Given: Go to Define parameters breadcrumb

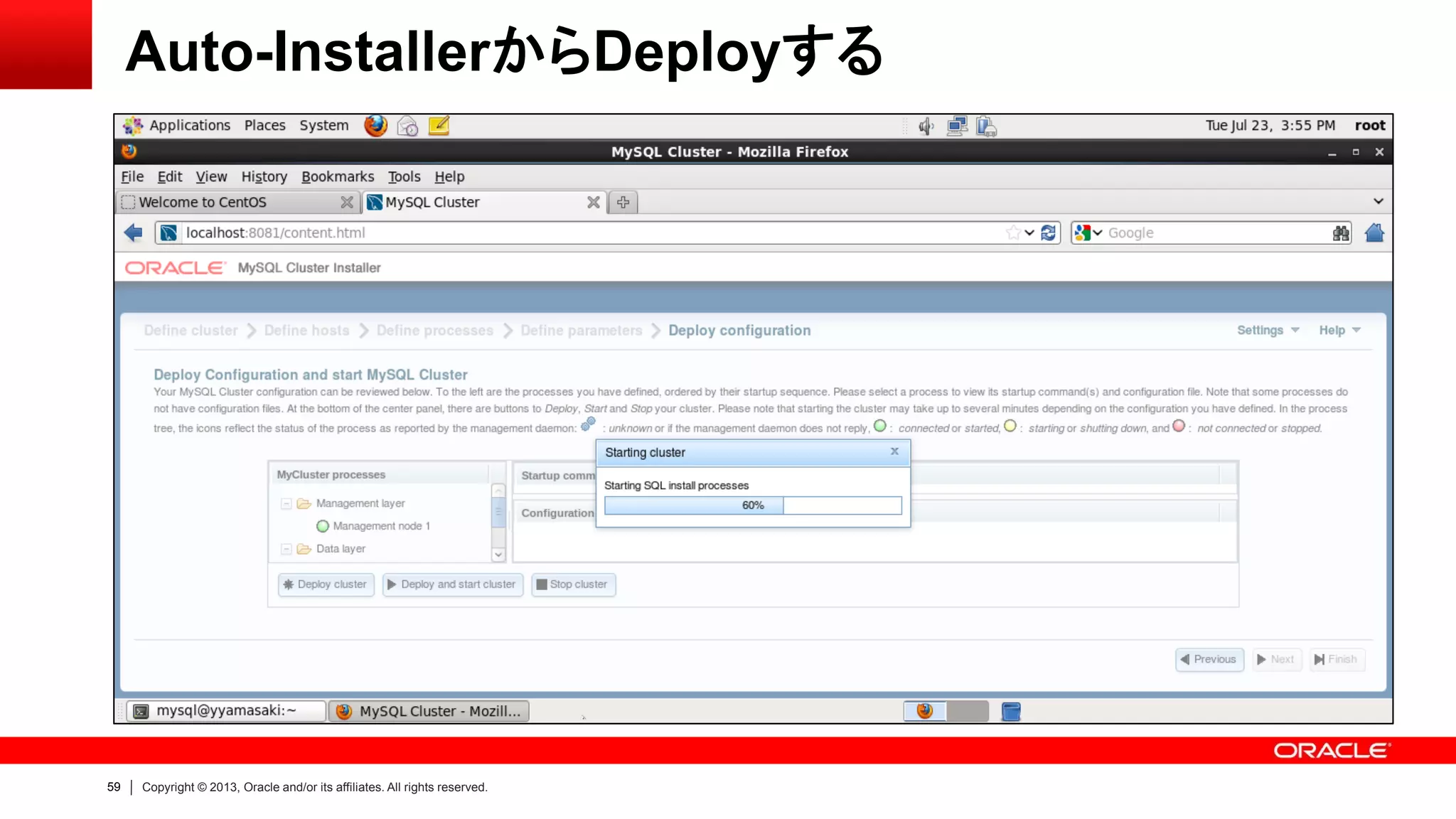Looking at the screenshot, I should pos(581,331).
